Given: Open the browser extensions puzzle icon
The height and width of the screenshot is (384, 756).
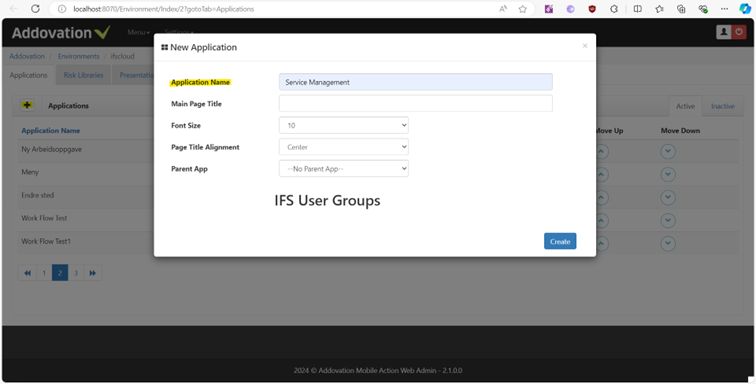Looking at the screenshot, I should point(614,9).
